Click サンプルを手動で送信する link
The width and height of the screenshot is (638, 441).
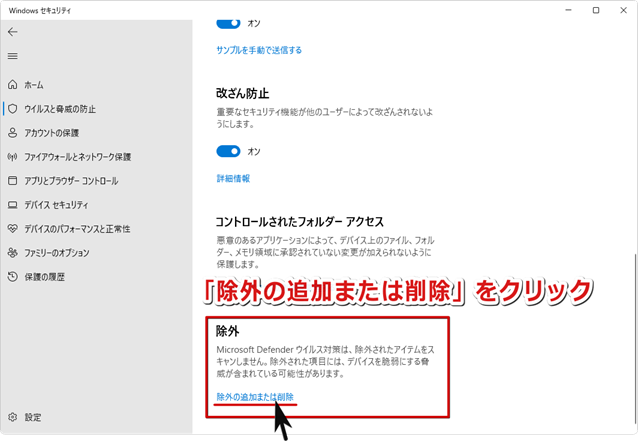259,50
